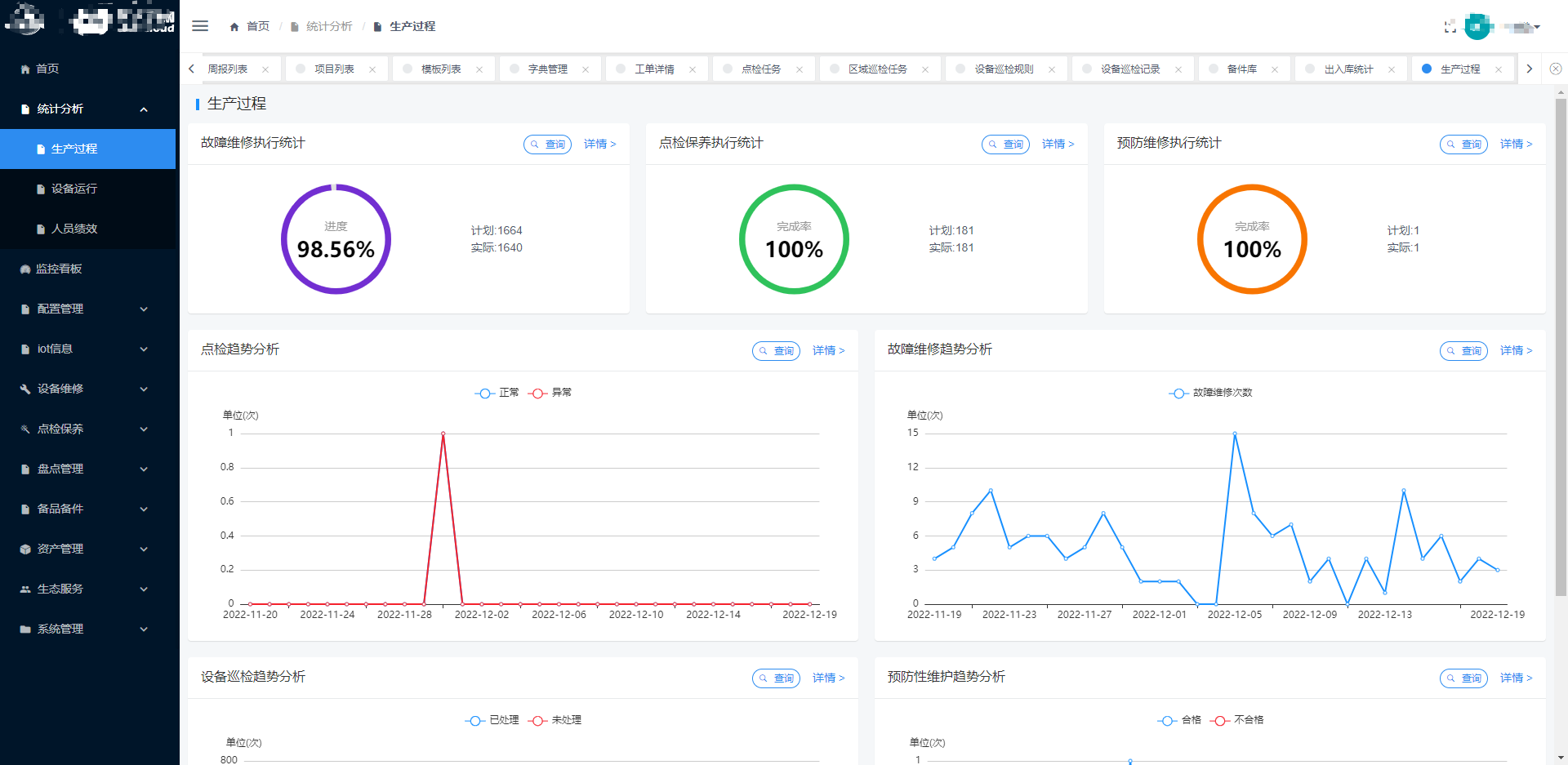Close the 点检任务 tab
Viewport: 1568px width, 765px height.
pyautogui.click(x=800, y=69)
